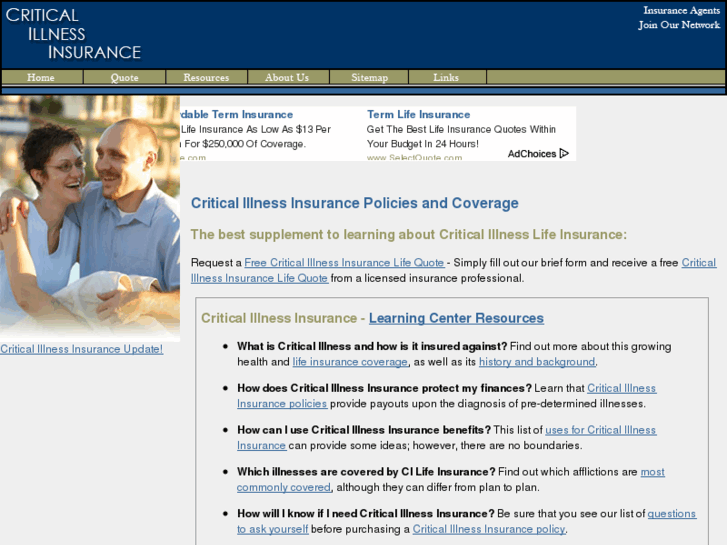727x545 pixels.
Task: Open the Home menu item
Action: point(41,77)
